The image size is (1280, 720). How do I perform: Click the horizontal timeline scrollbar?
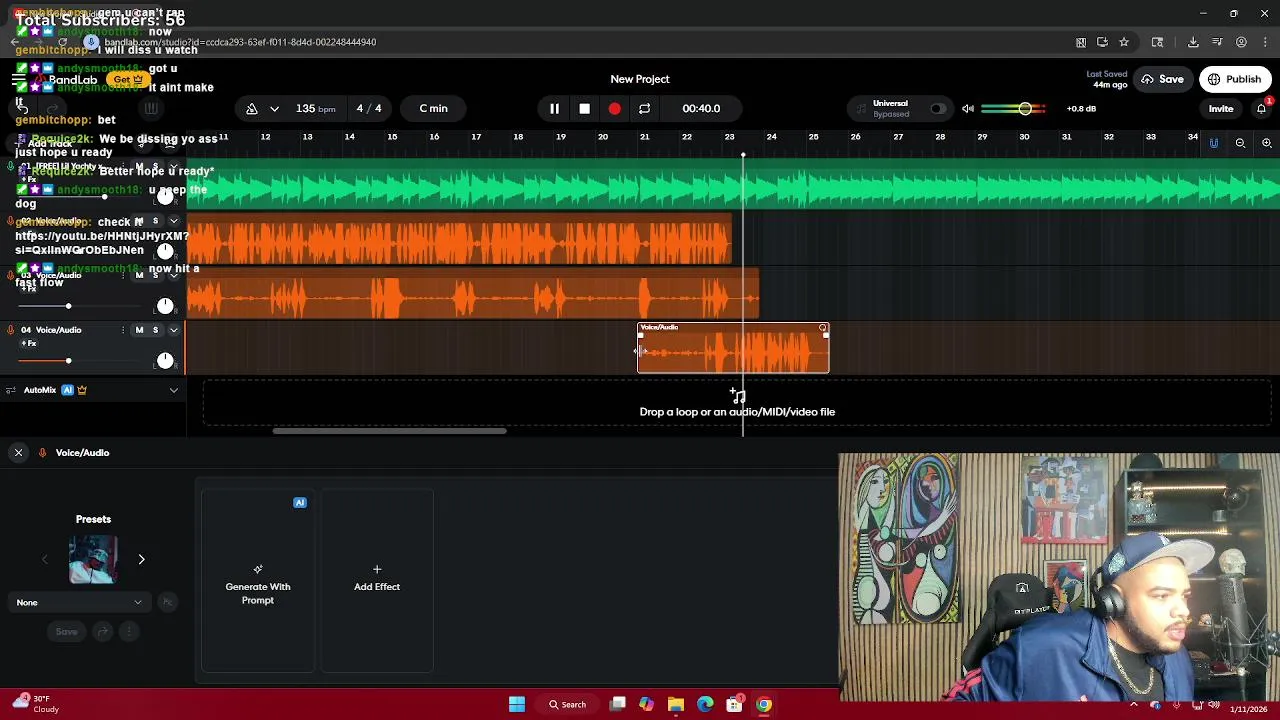pyautogui.click(x=389, y=431)
